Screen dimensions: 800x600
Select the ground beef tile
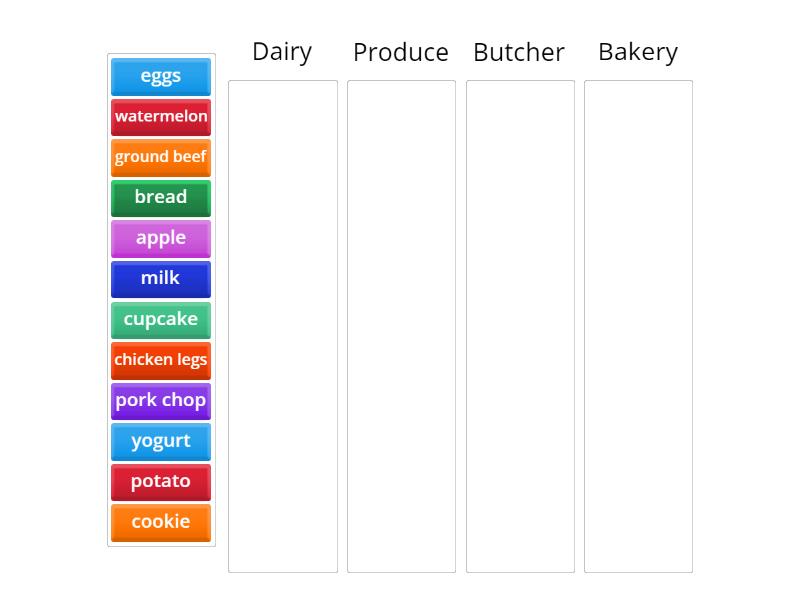(x=160, y=157)
